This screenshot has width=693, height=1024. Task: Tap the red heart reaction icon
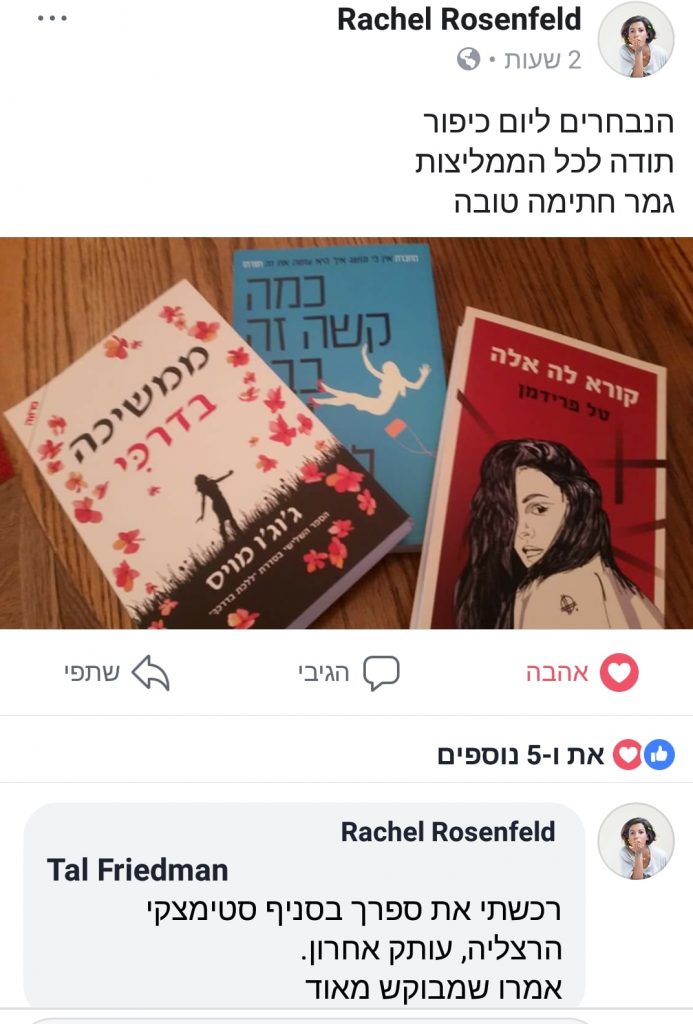(619, 672)
